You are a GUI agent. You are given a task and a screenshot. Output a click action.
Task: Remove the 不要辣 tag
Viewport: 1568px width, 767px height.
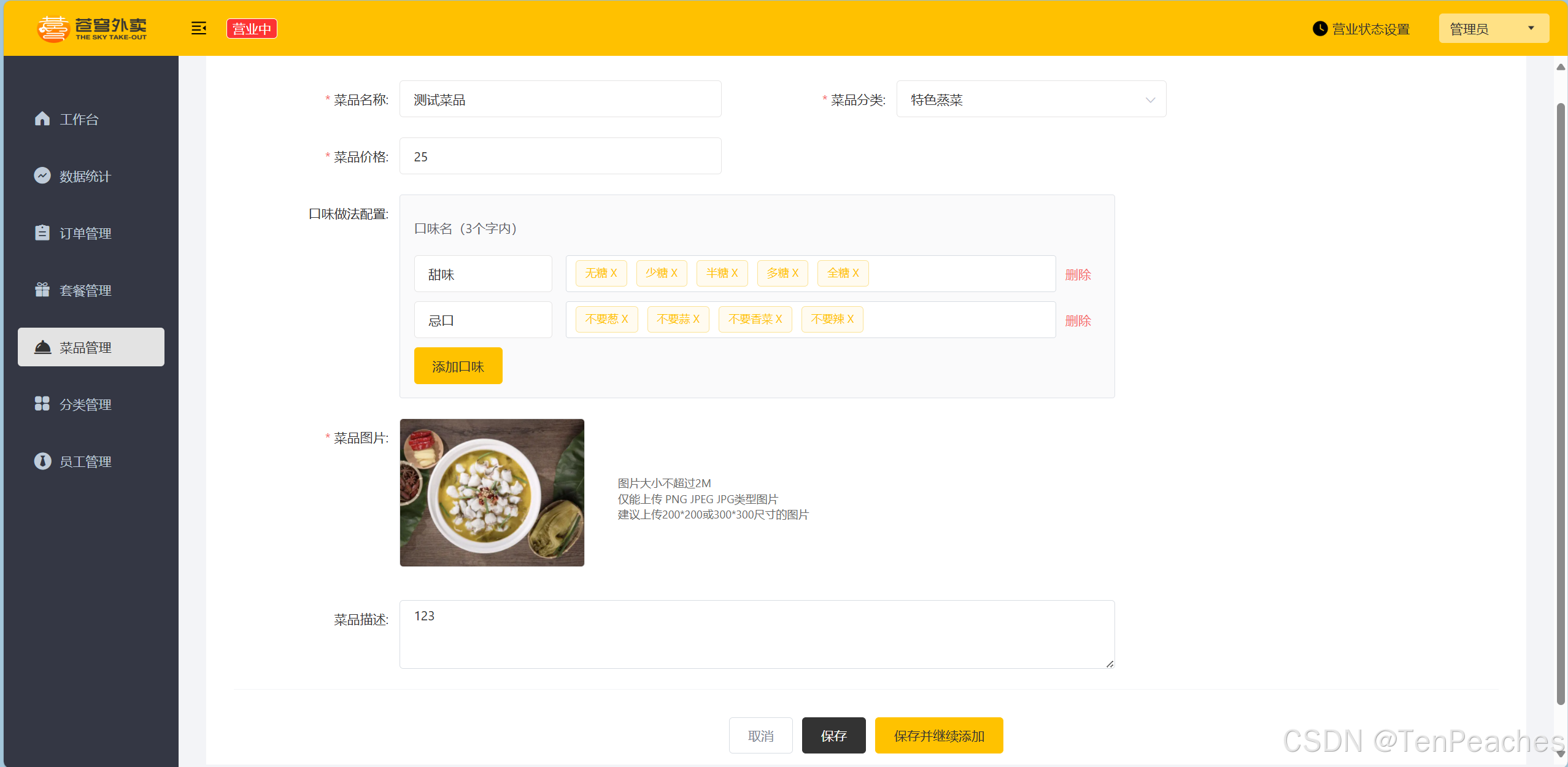[x=851, y=319]
